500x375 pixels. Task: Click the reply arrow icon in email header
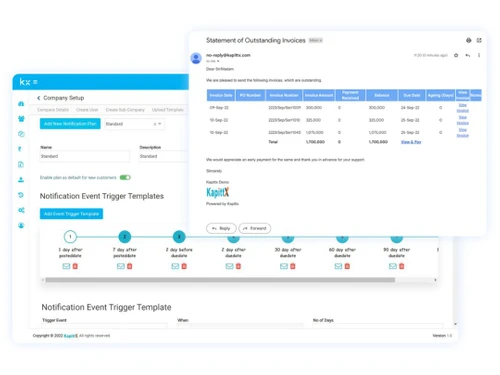468,55
